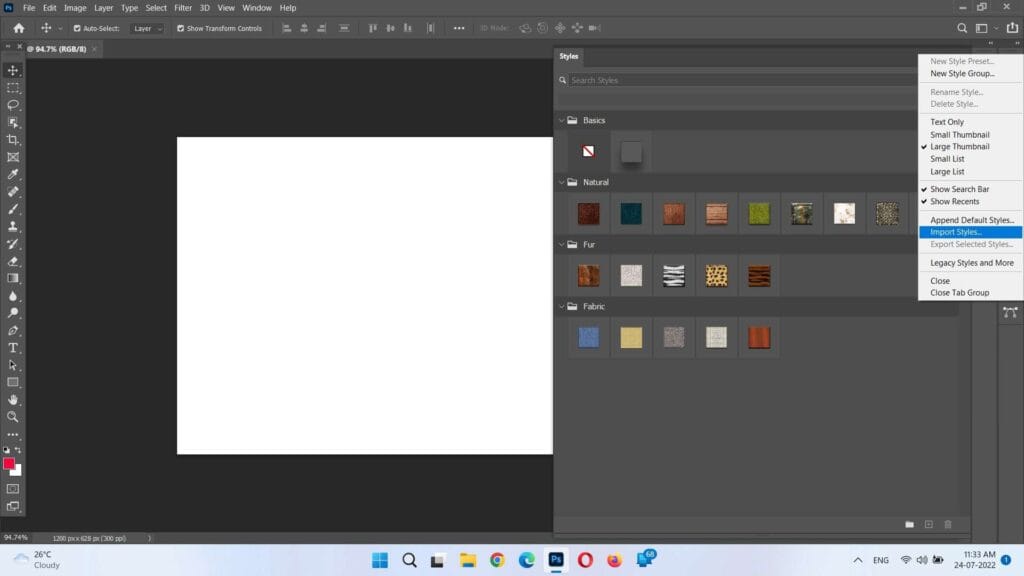Enable Show Transform Controls checkbox
Viewport: 1024px width, 576px height.
pyautogui.click(x=181, y=29)
